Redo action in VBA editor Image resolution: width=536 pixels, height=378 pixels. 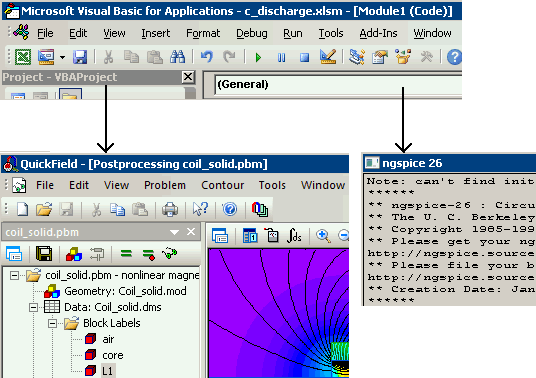[229, 57]
